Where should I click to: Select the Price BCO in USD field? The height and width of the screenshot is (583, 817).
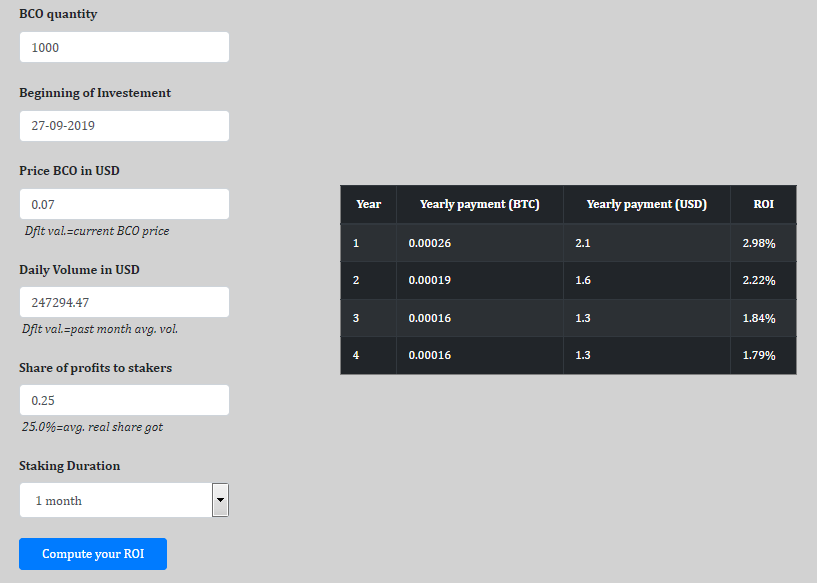(x=124, y=204)
